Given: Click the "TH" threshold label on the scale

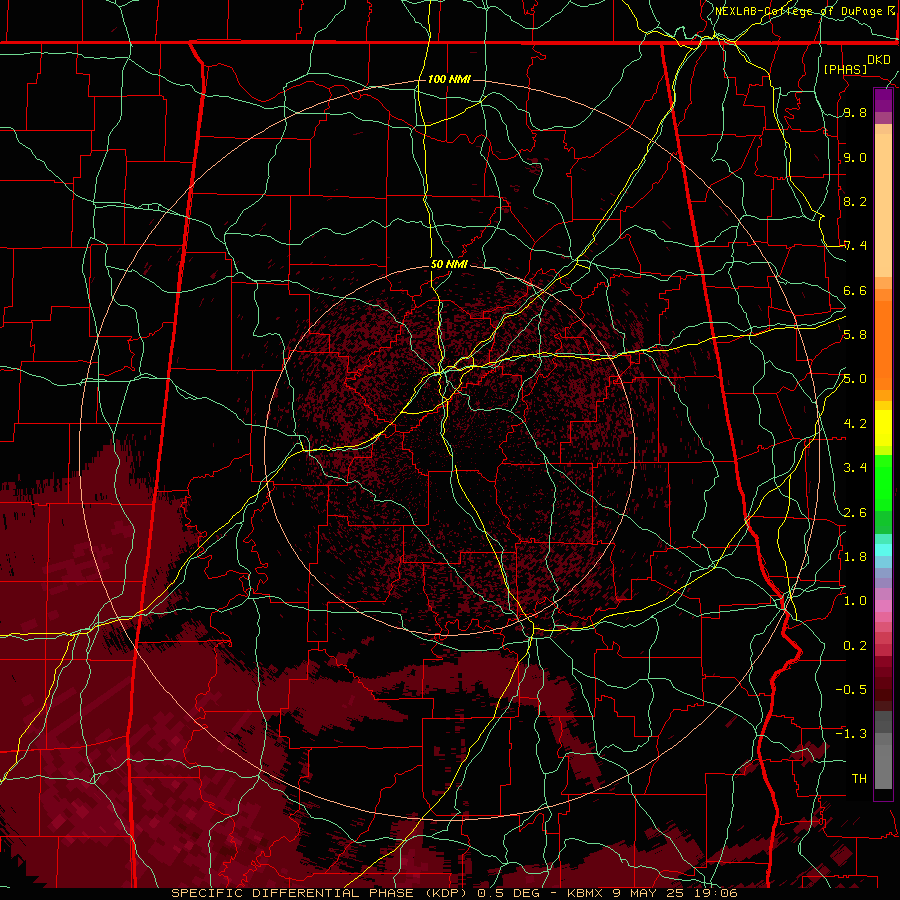Looking at the screenshot, I should click(859, 779).
